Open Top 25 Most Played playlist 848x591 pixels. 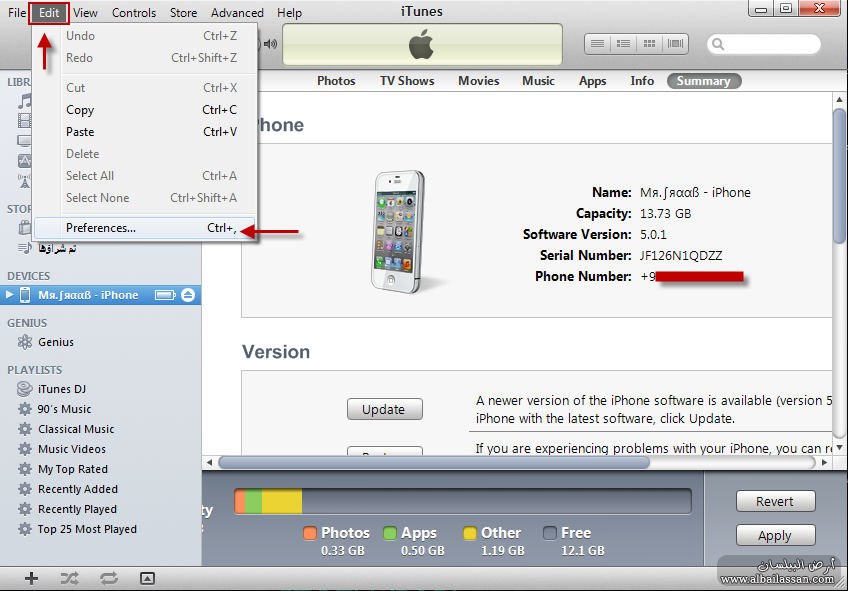point(87,529)
